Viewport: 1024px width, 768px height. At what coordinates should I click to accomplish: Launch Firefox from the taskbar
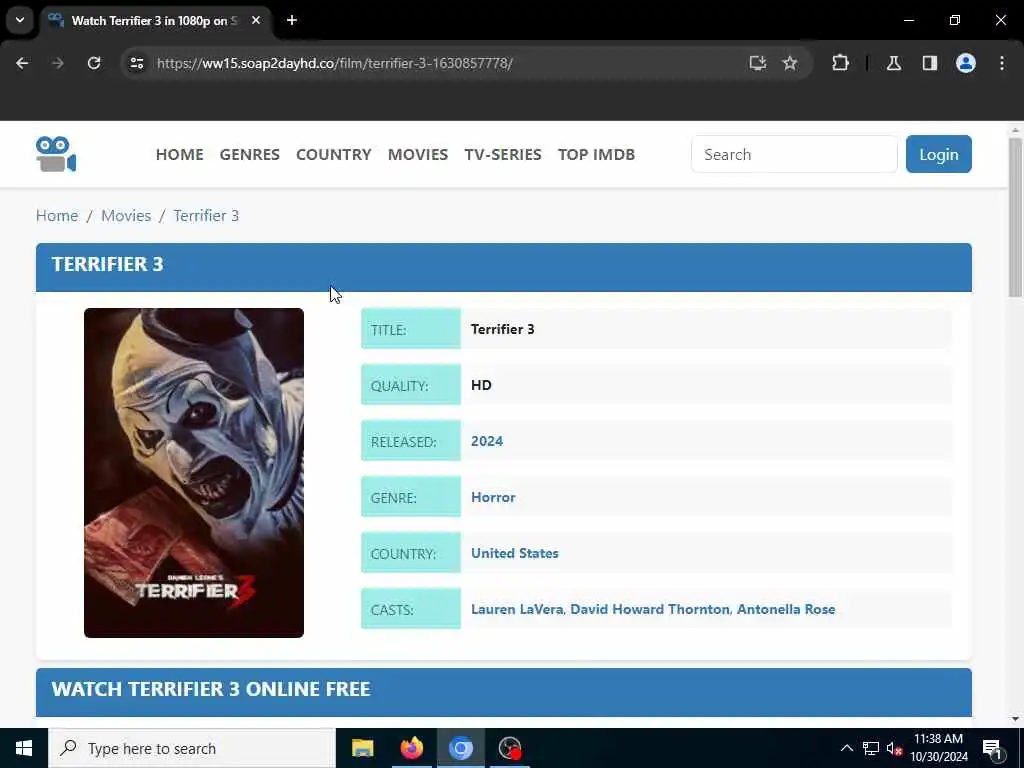click(411, 748)
